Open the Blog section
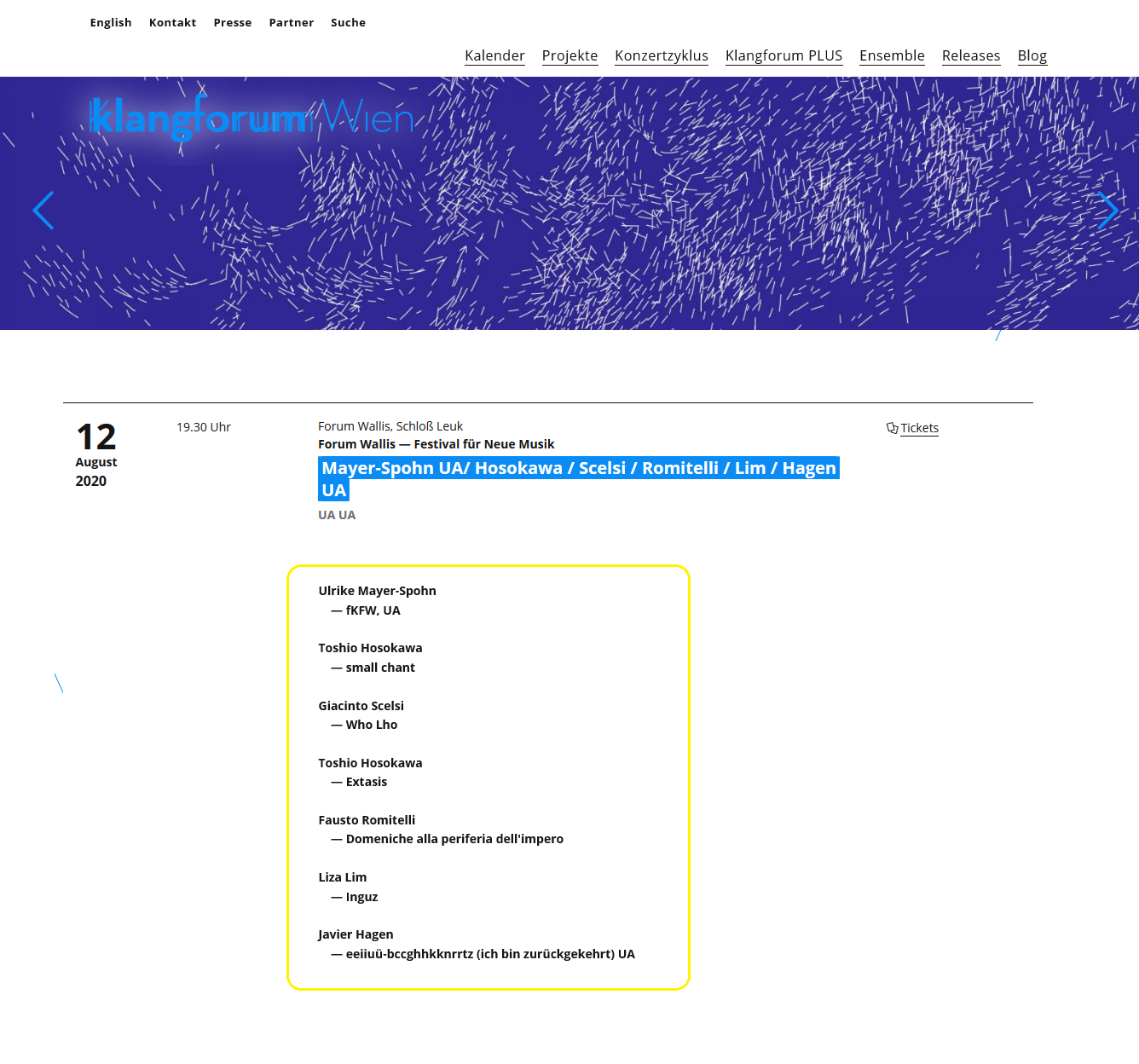 (1032, 56)
